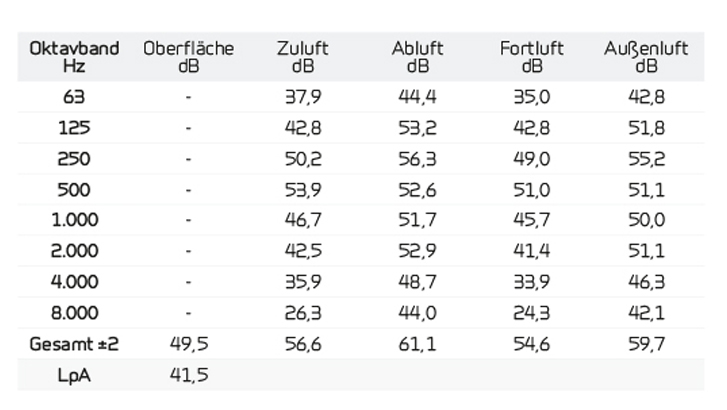This screenshot has width=727, height=410.
Task: Click the Gesamt ±2 row label
Action: (x=74, y=344)
